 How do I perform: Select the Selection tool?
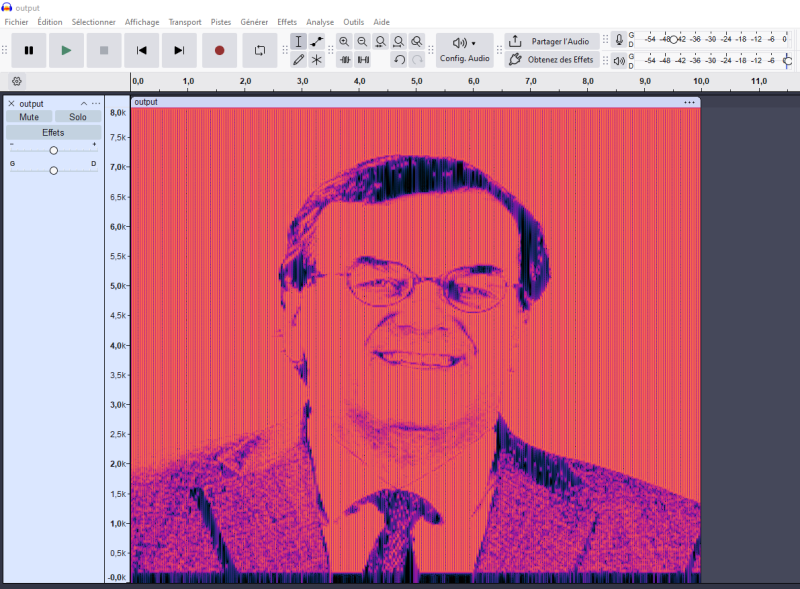pyautogui.click(x=298, y=41)
